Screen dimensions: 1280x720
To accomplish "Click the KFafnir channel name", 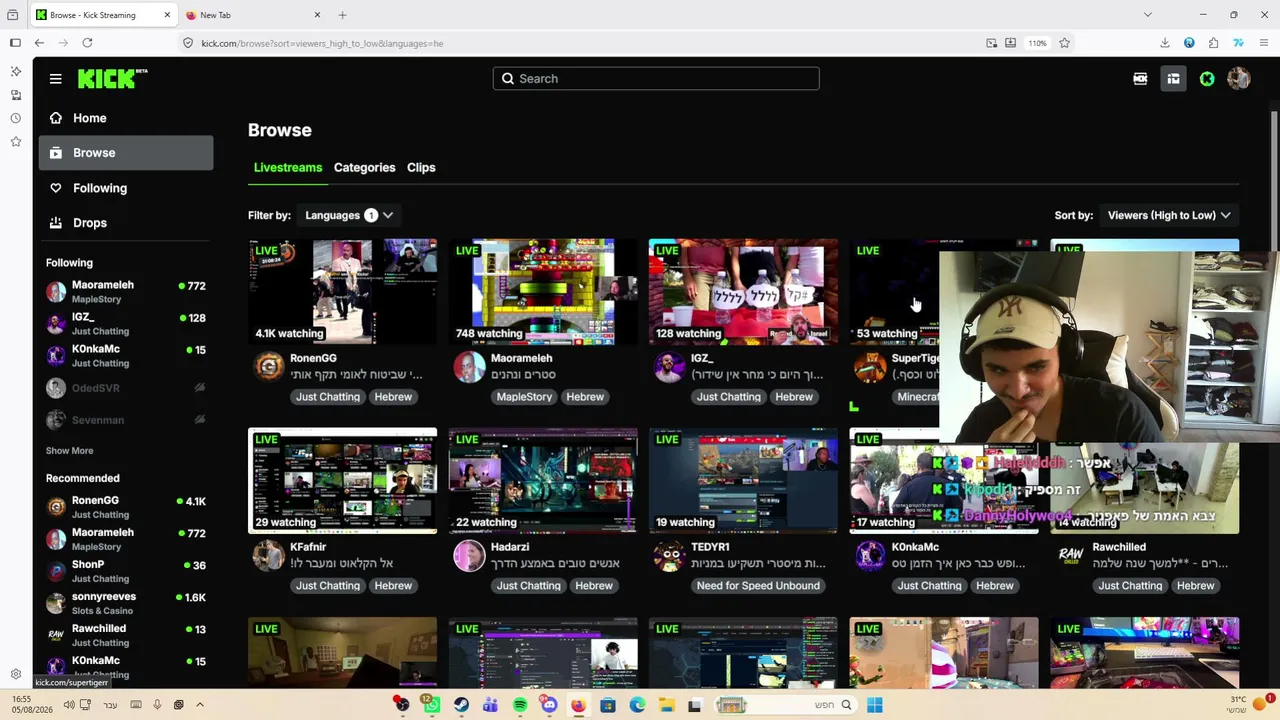I will click(x=308, y=547).
